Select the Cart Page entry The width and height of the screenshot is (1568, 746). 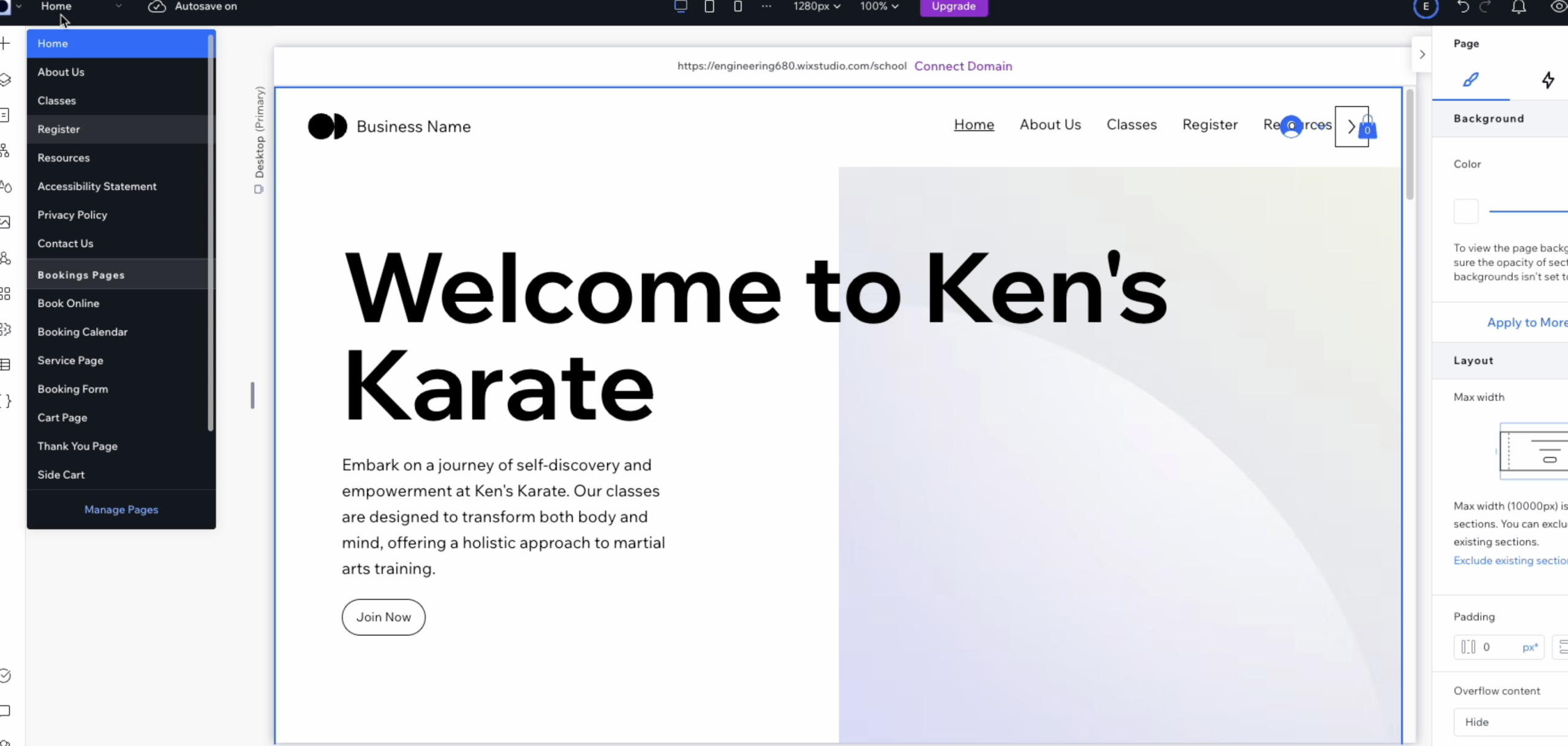(118, 418)
